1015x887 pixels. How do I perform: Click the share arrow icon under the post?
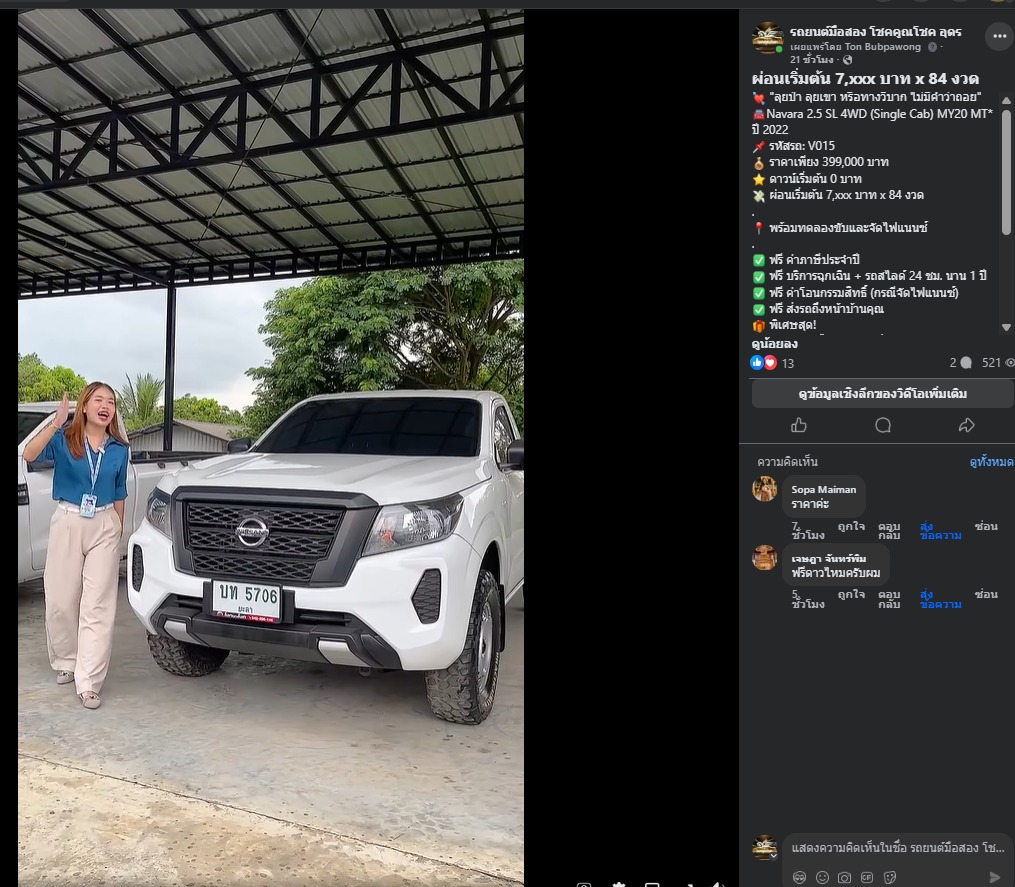(966, 425)
